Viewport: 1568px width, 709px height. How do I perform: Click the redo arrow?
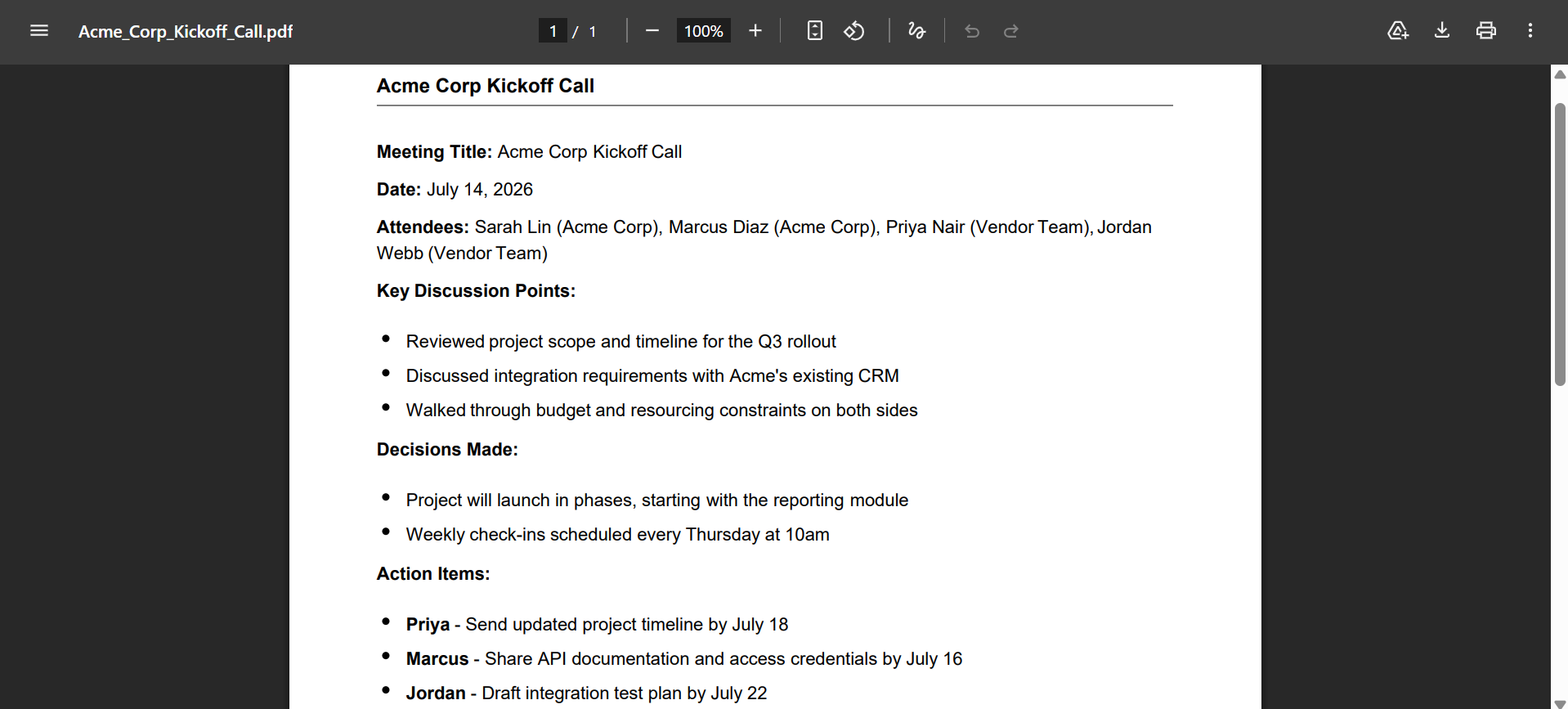click(1011, 31)
